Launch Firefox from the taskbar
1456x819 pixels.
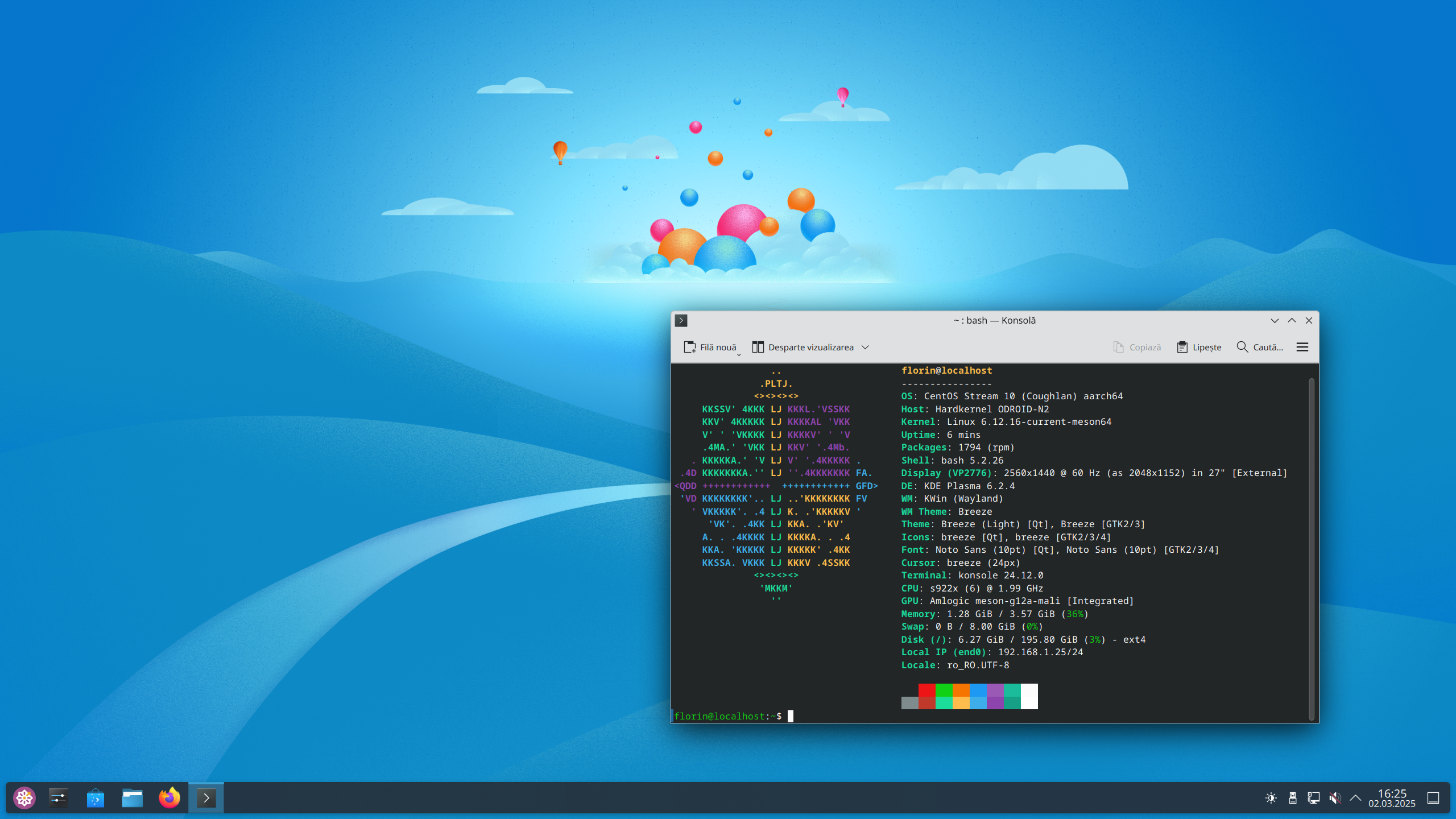click(169, 798)
